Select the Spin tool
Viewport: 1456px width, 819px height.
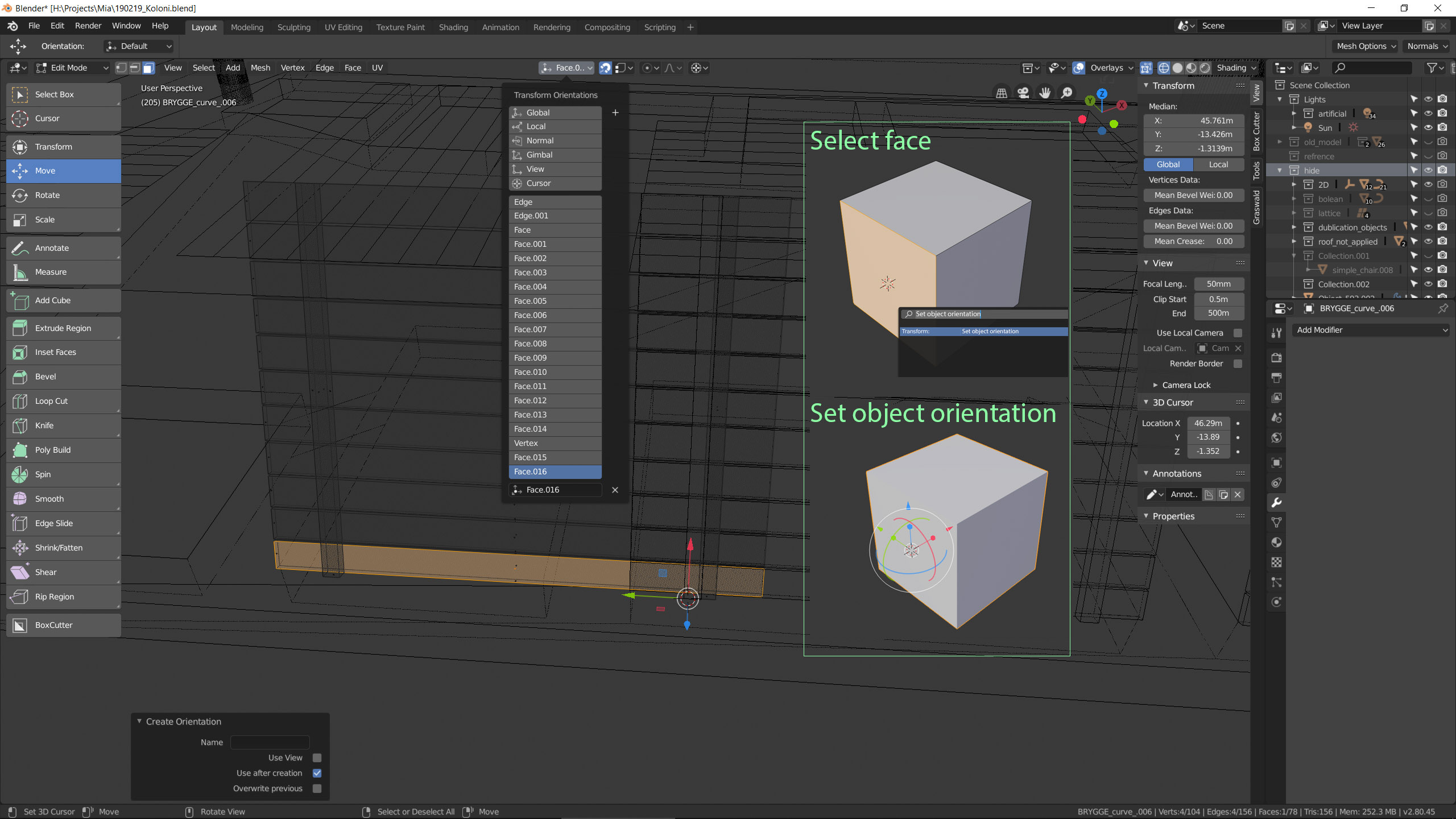point(64,474)
